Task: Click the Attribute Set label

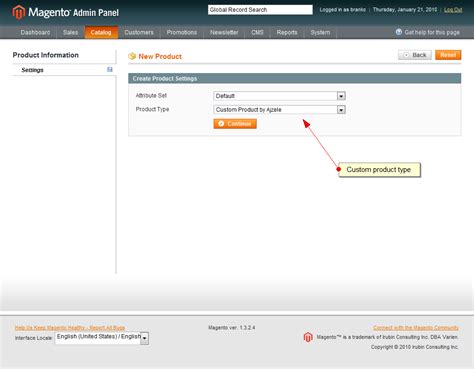Action: point(151,96)
